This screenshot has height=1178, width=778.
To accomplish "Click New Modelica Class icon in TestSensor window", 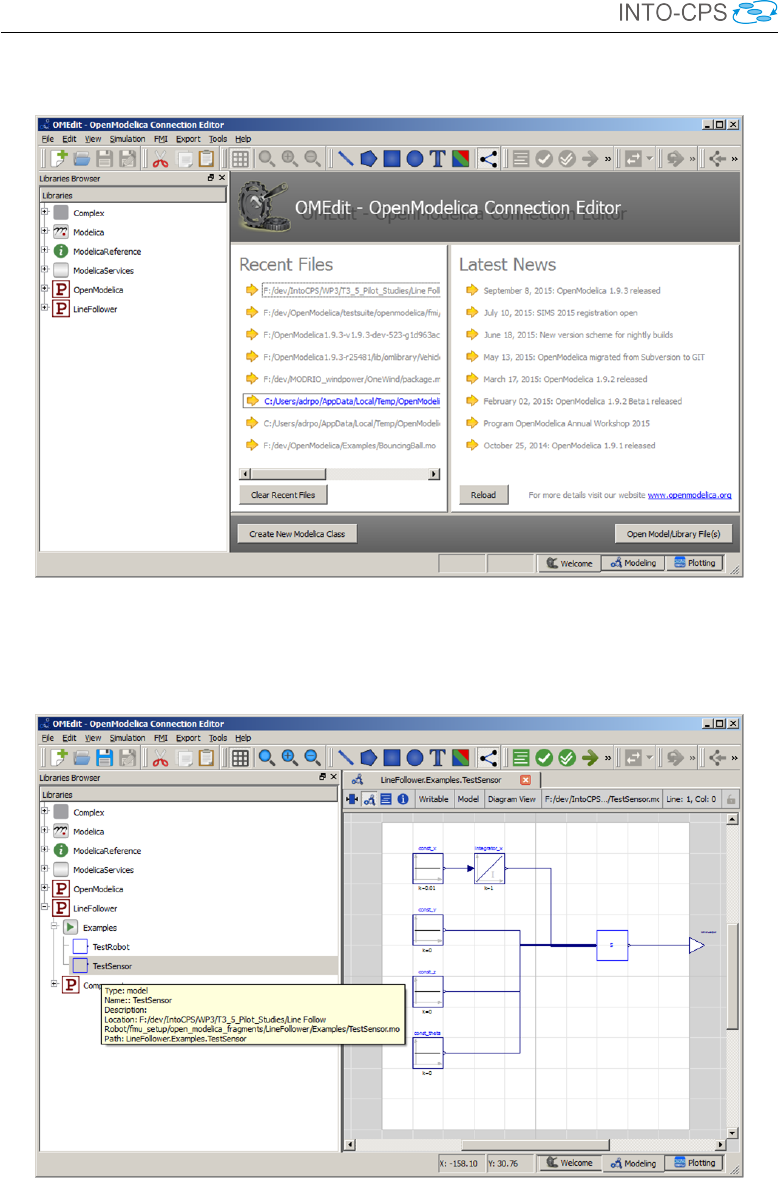I will click(x=59, y=758).
